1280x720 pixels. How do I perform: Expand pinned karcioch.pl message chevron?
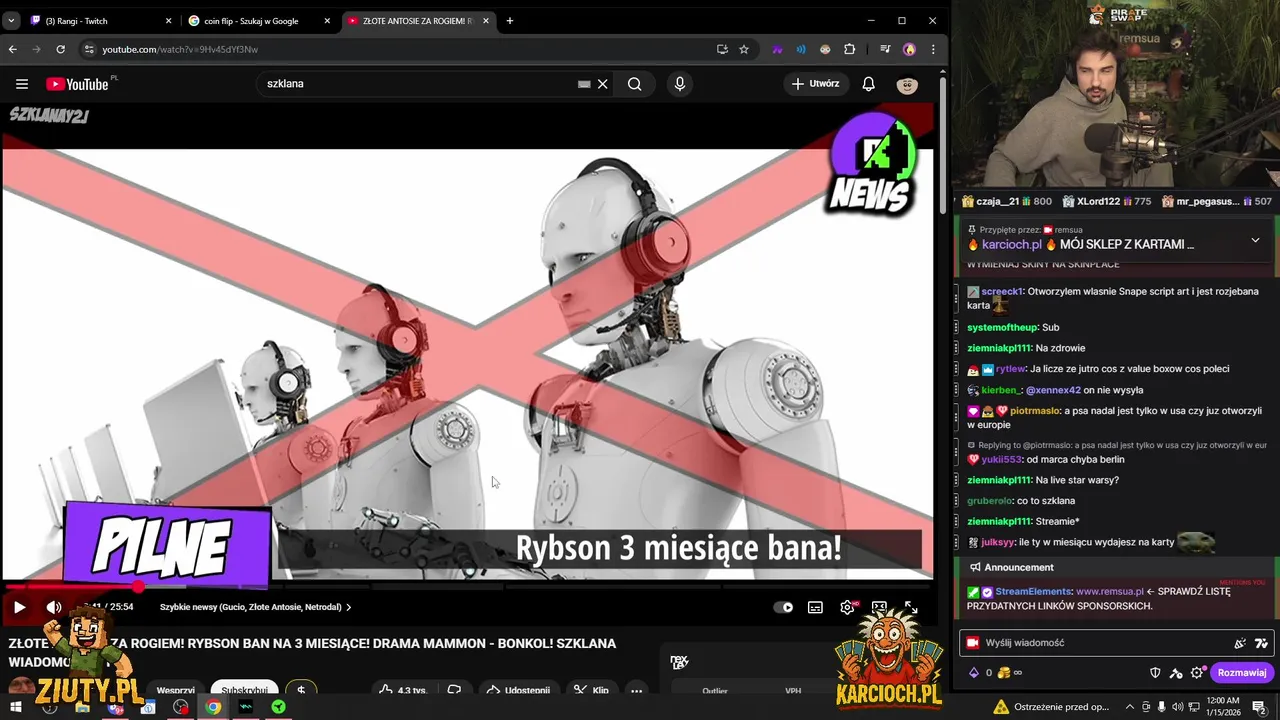(1255, 240)
